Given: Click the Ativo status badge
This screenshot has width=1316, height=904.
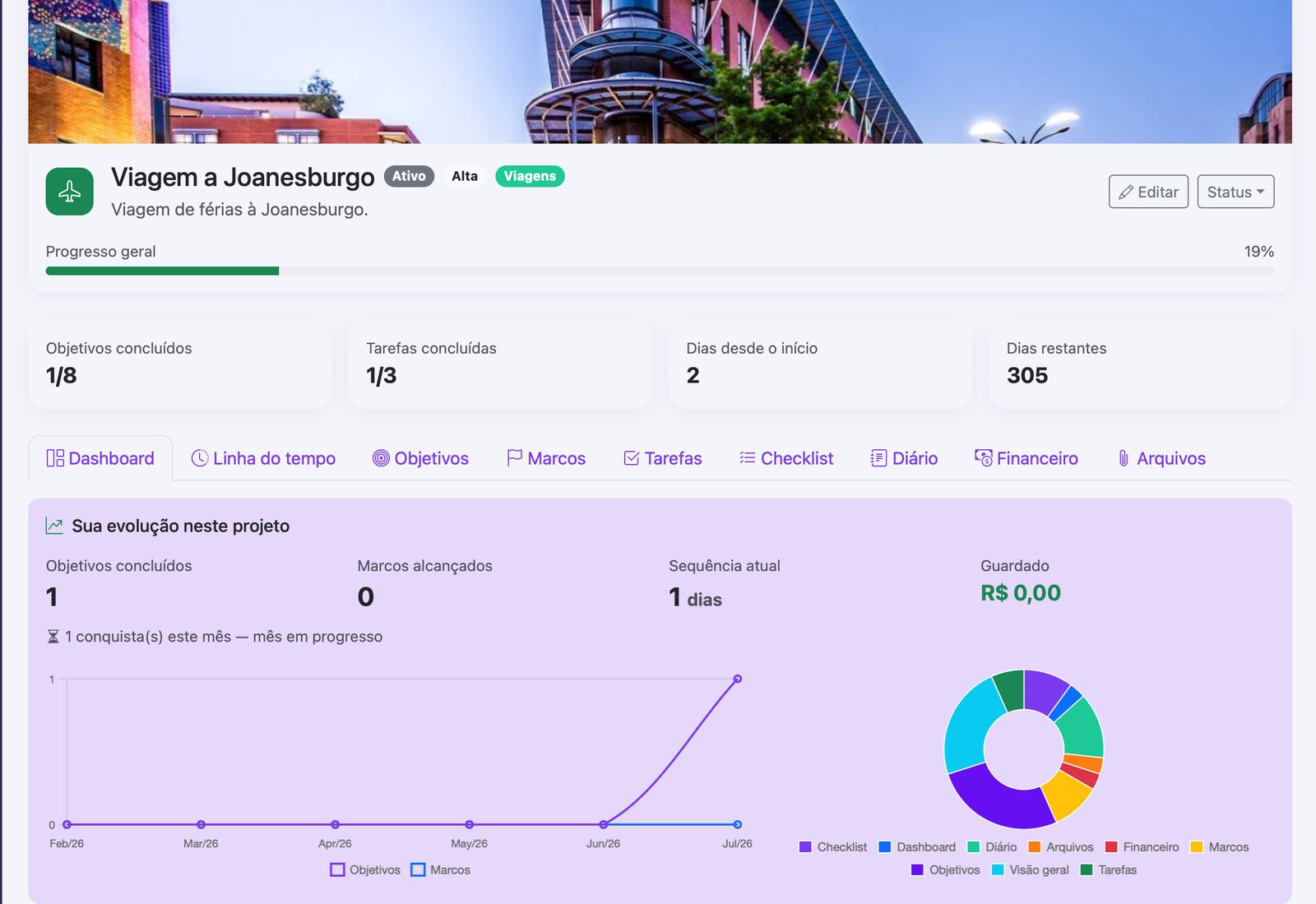Looking at the screenshot, I should [x=409, y=176].
